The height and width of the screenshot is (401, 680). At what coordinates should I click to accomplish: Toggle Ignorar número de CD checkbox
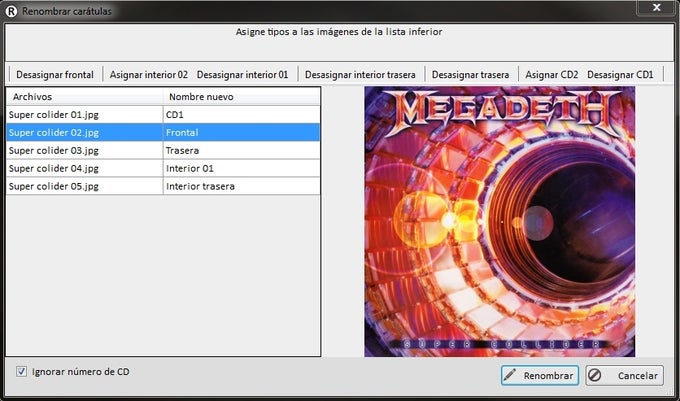[x=21, y=372]
